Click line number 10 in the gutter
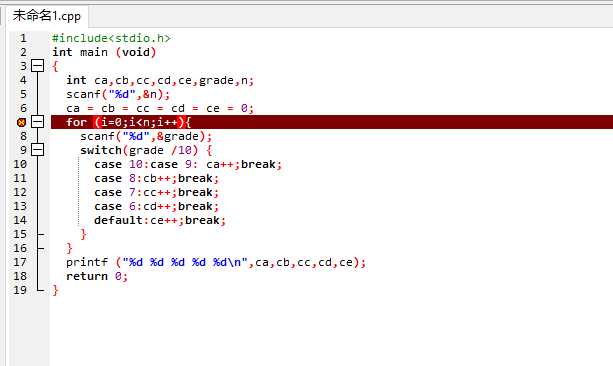Viewport: 613px width, 366px height. pyautogui.click(x=20, y=164)
